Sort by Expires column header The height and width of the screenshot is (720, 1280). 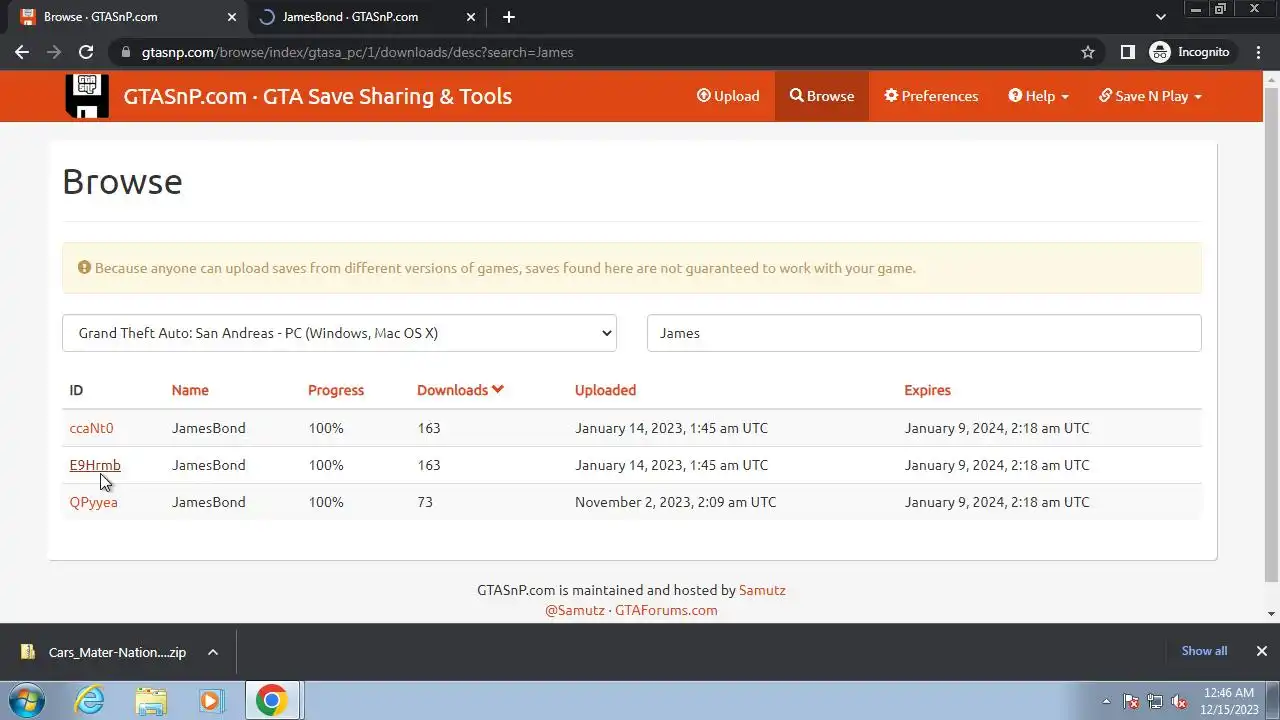pos(927,390)
